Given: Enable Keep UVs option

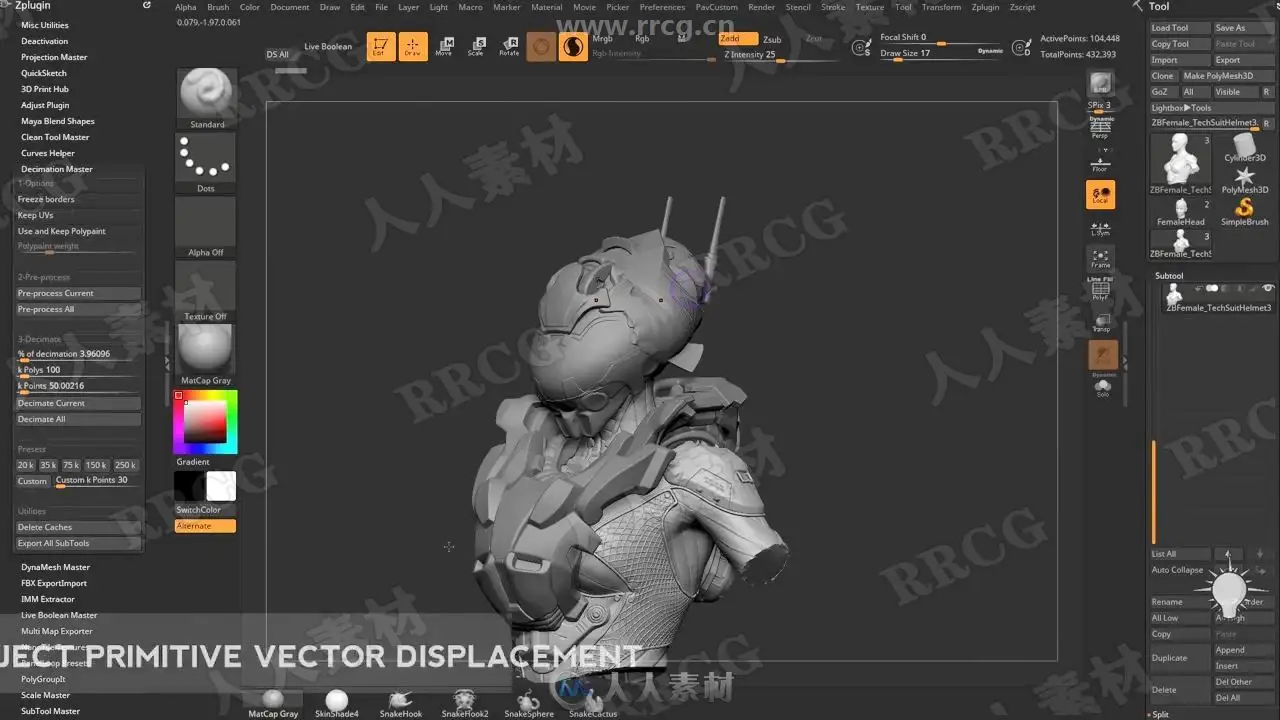Looking at the screenshot, I should pos(78,215).
